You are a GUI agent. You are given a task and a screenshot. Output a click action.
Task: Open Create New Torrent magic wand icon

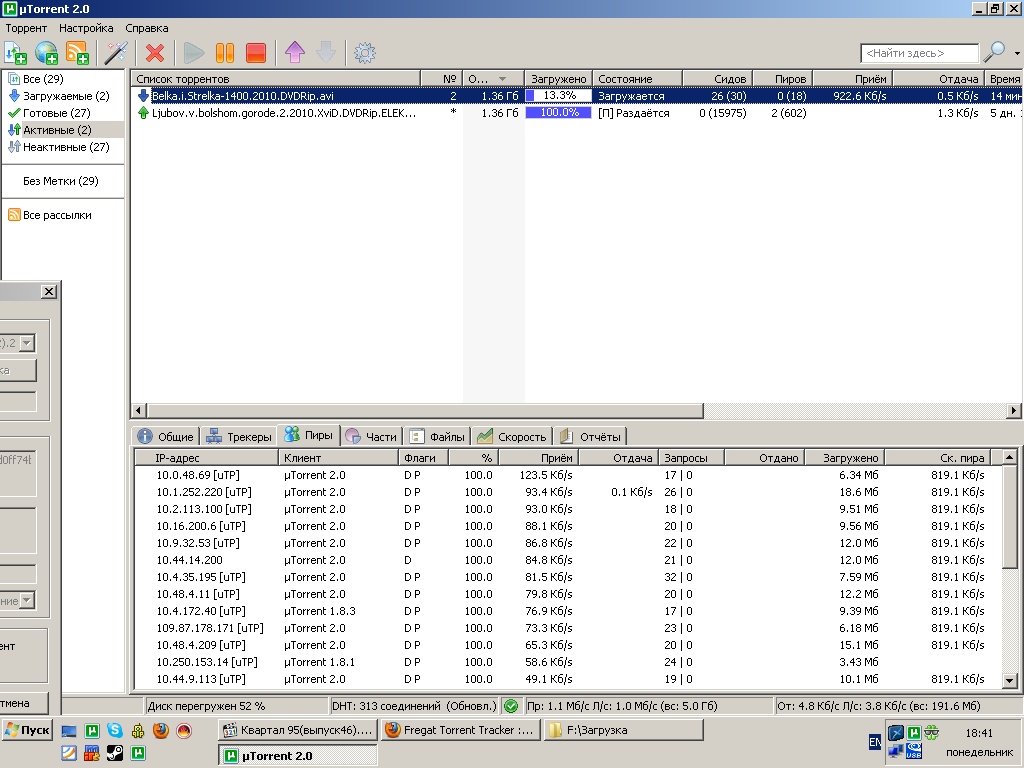116,53
